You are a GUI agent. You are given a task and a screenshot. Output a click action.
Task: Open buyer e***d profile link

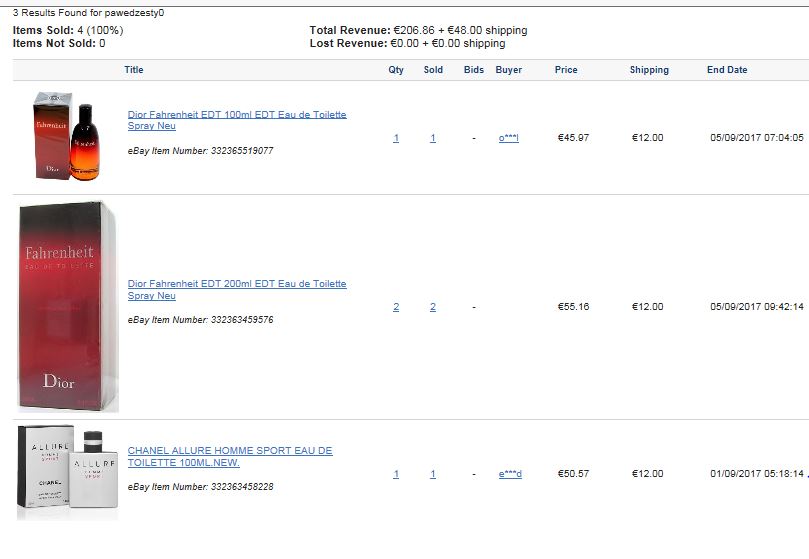pyautogui.click(x=510, y=474)
